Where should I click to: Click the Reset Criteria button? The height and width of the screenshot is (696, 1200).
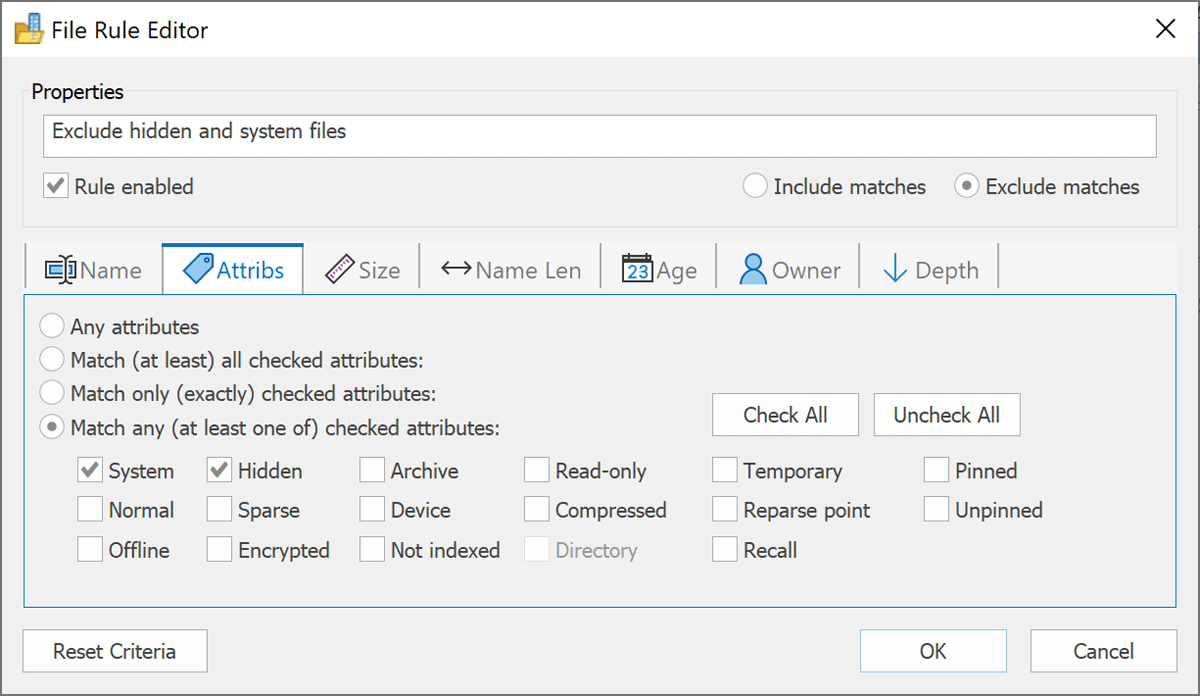pyautogui.click(x=114, y=651)
